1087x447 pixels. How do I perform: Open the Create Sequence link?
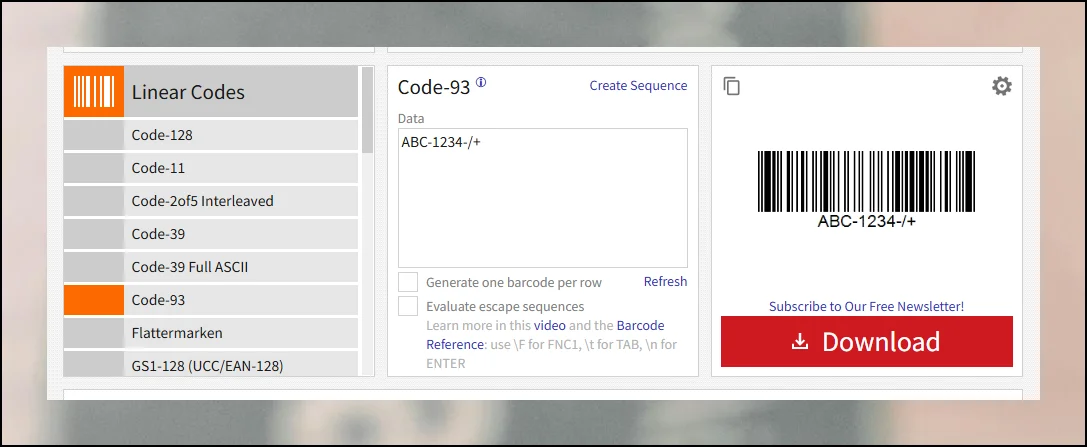point(638,86)
